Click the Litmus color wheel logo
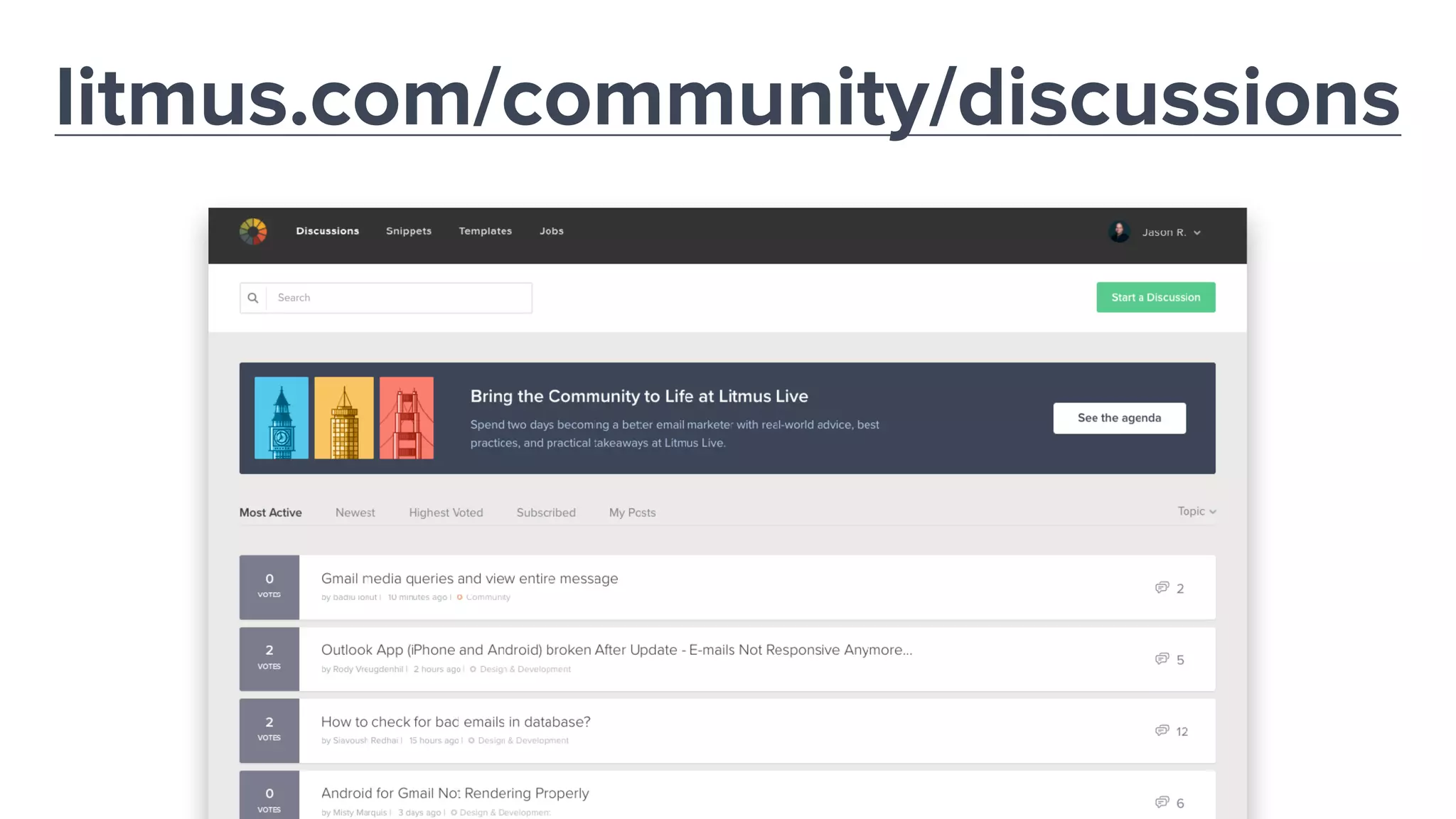This screenshot has height=819, width=1456. click(253, 232)
